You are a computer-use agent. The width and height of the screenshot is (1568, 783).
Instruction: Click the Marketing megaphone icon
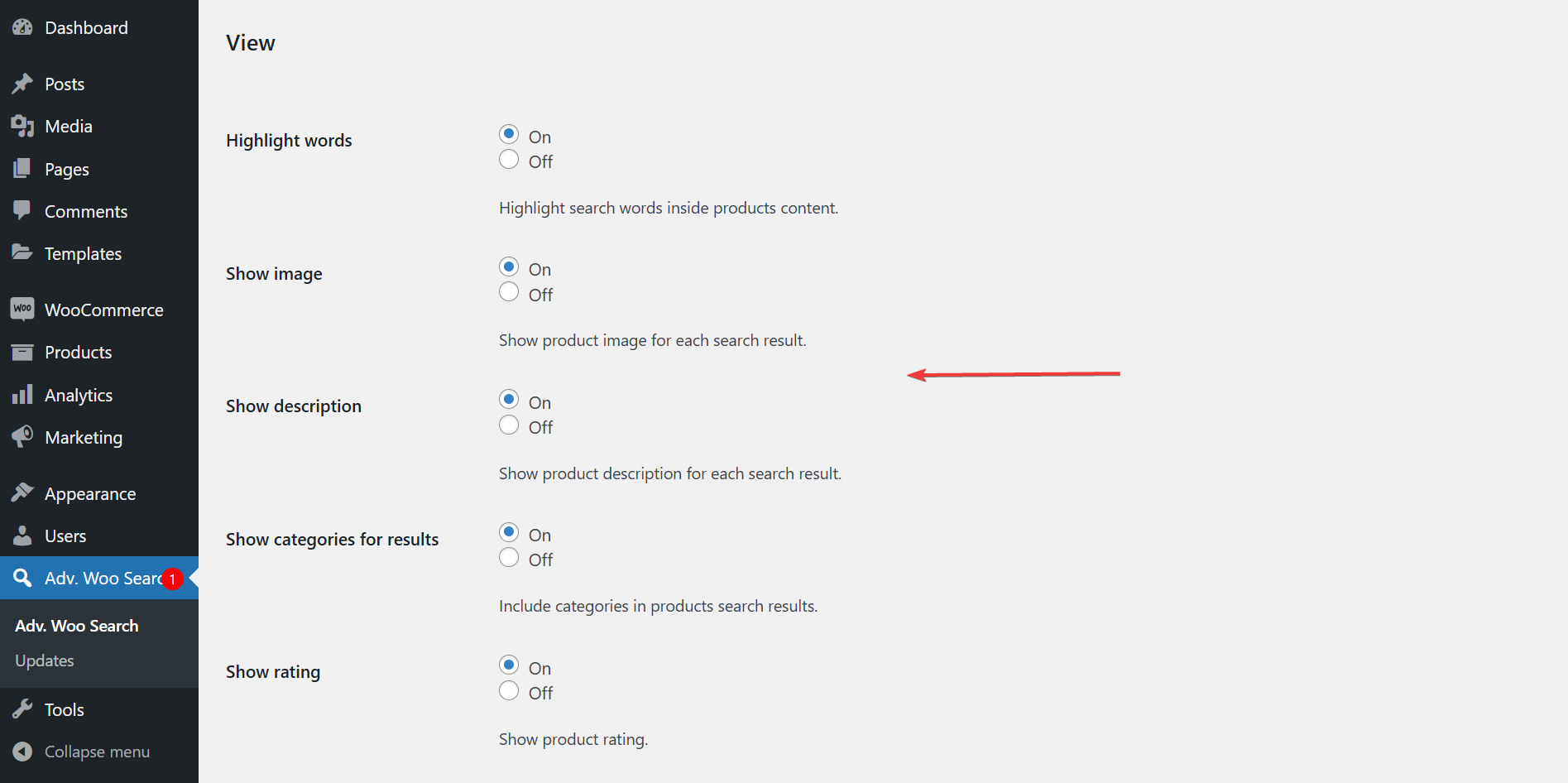click(22, 436)
